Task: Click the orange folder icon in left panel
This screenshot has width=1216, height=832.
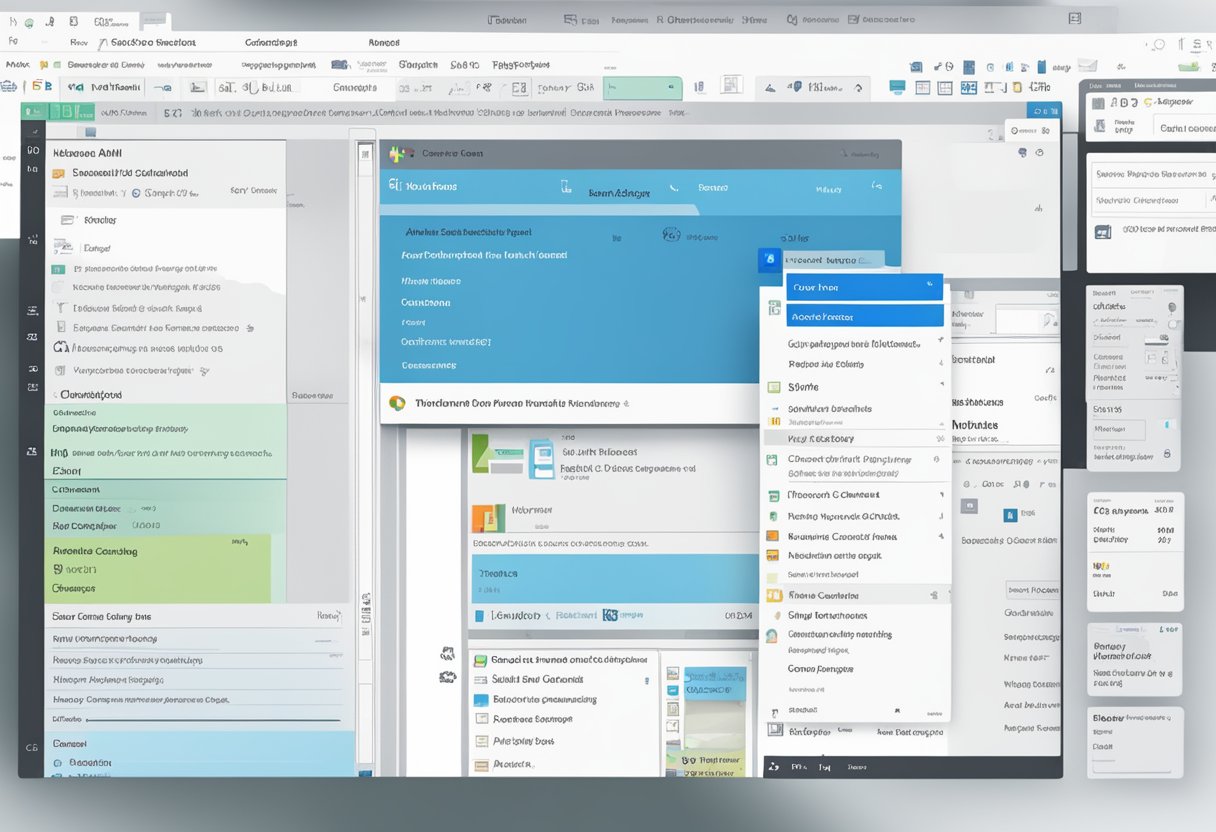Action: coord(57,173)
